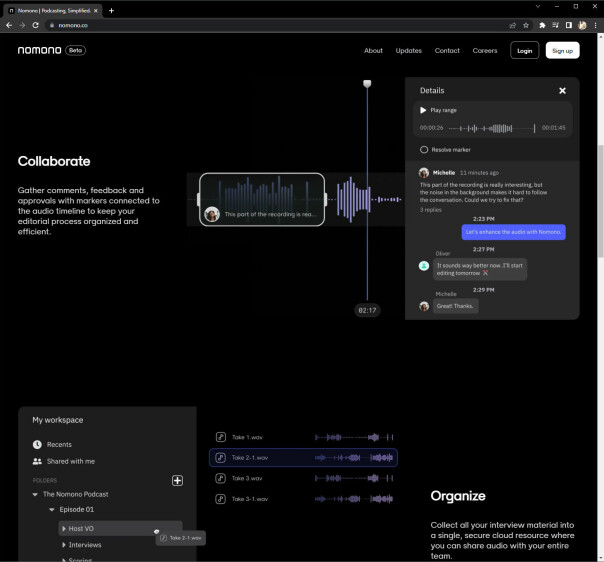Select the Take 1.wav file name

(x=247, y=437)
